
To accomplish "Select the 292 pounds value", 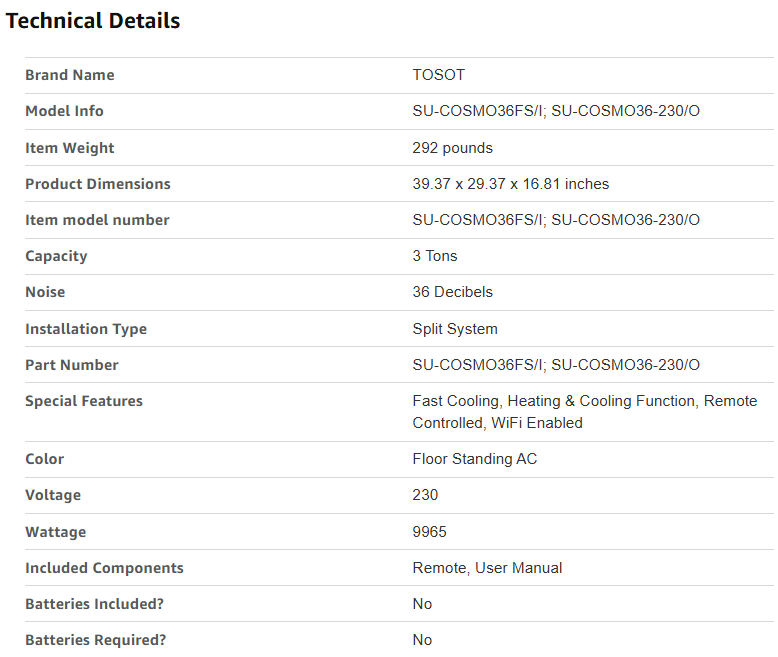I will (453, 148).
